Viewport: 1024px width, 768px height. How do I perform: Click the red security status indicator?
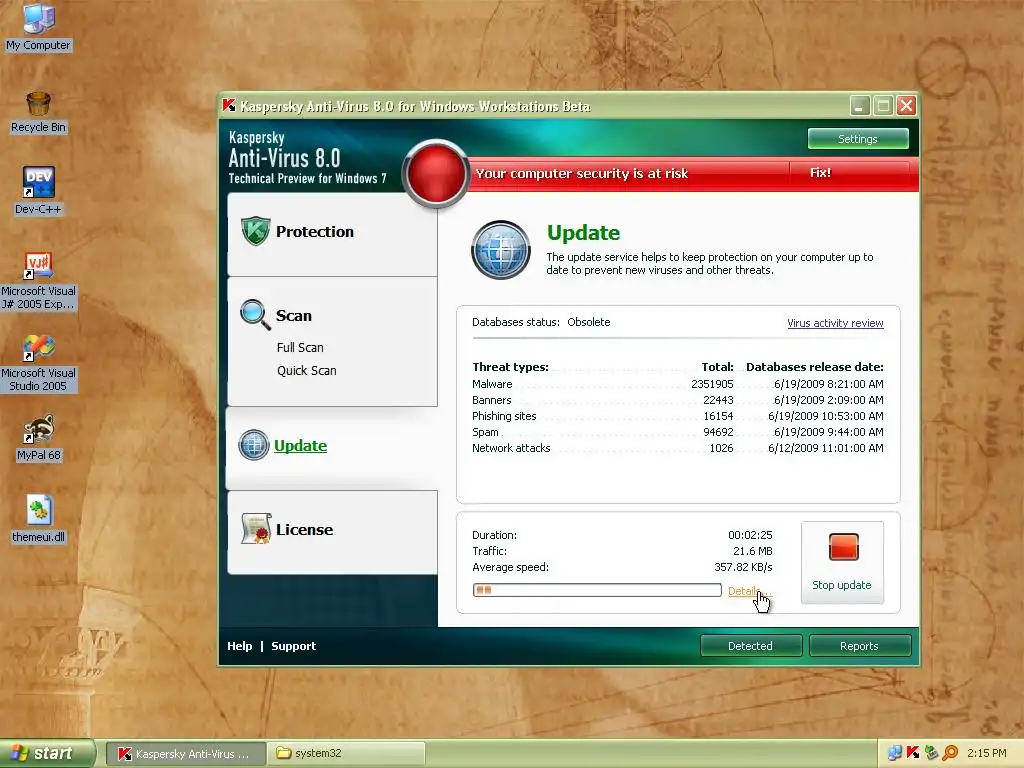tap(436, 173)
